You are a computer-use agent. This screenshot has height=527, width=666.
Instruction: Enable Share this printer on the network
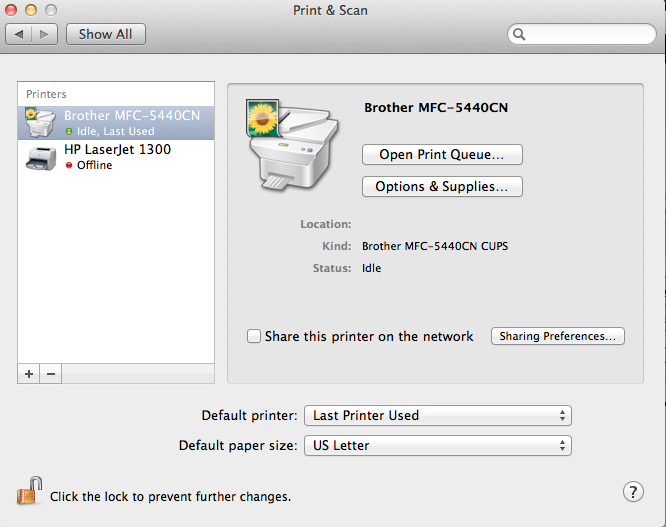click(x=254, y=336)
